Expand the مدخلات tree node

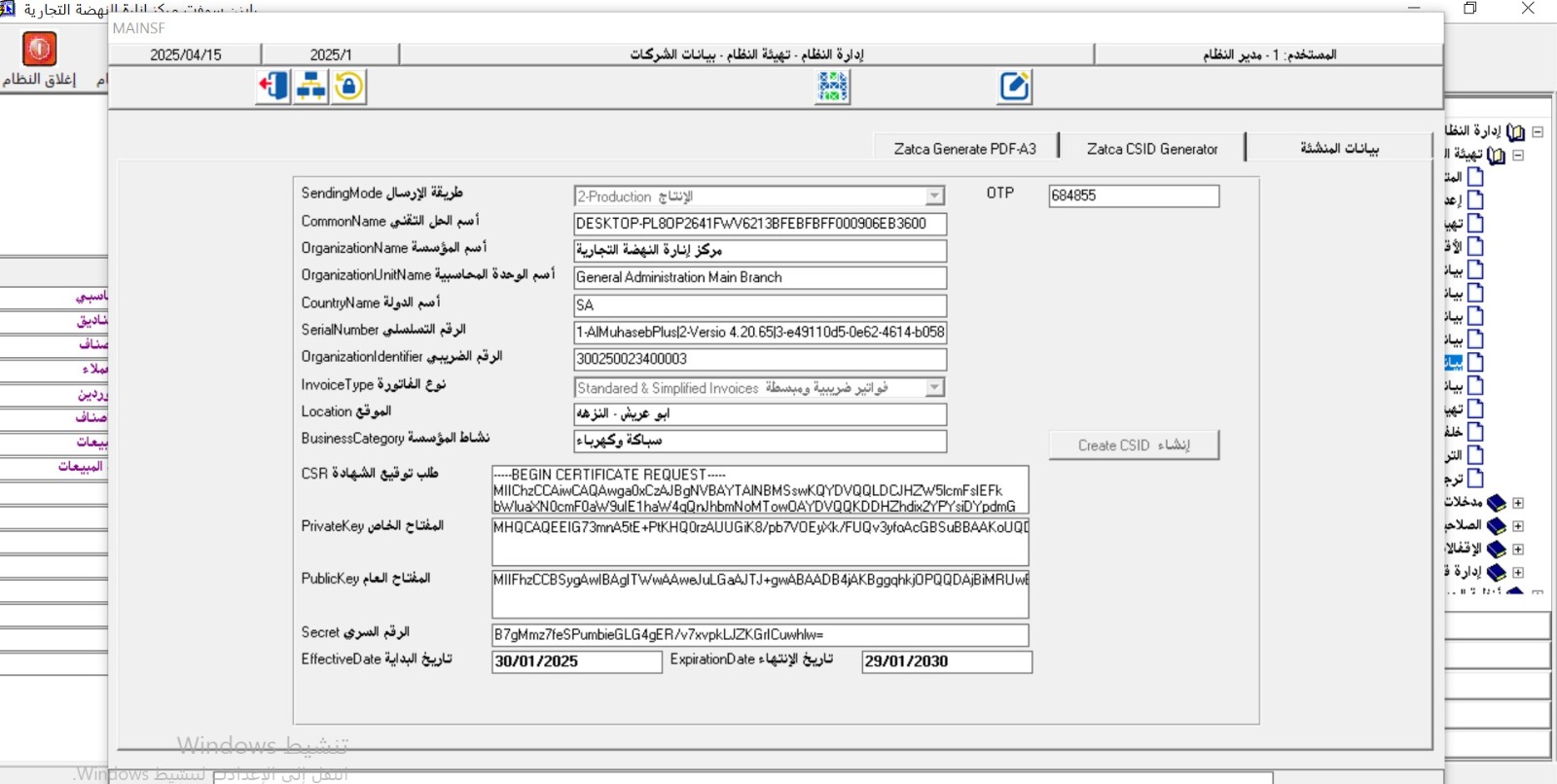1518,503
